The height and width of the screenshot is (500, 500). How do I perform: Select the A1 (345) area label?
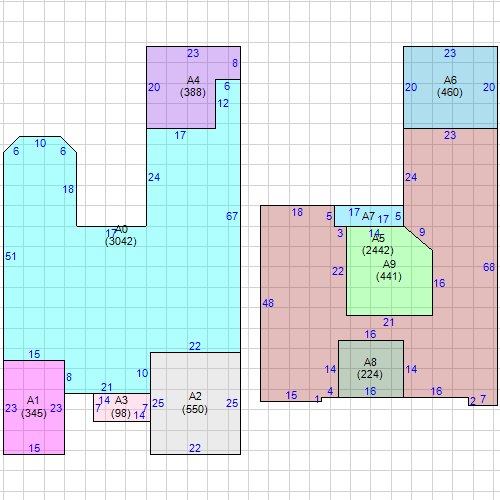[x=33, y=407]
